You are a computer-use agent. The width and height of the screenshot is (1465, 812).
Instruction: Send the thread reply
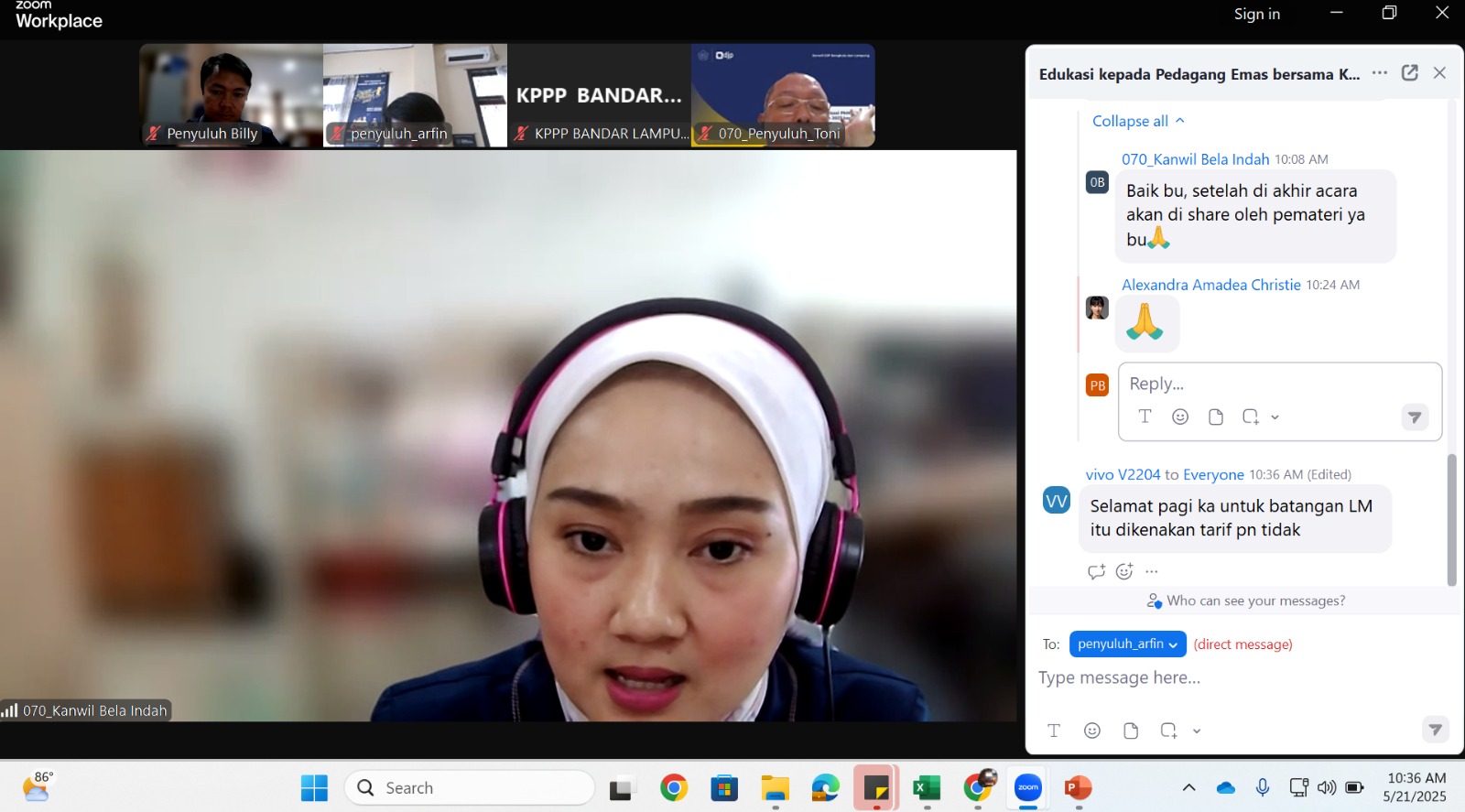tap(1415, 417)
